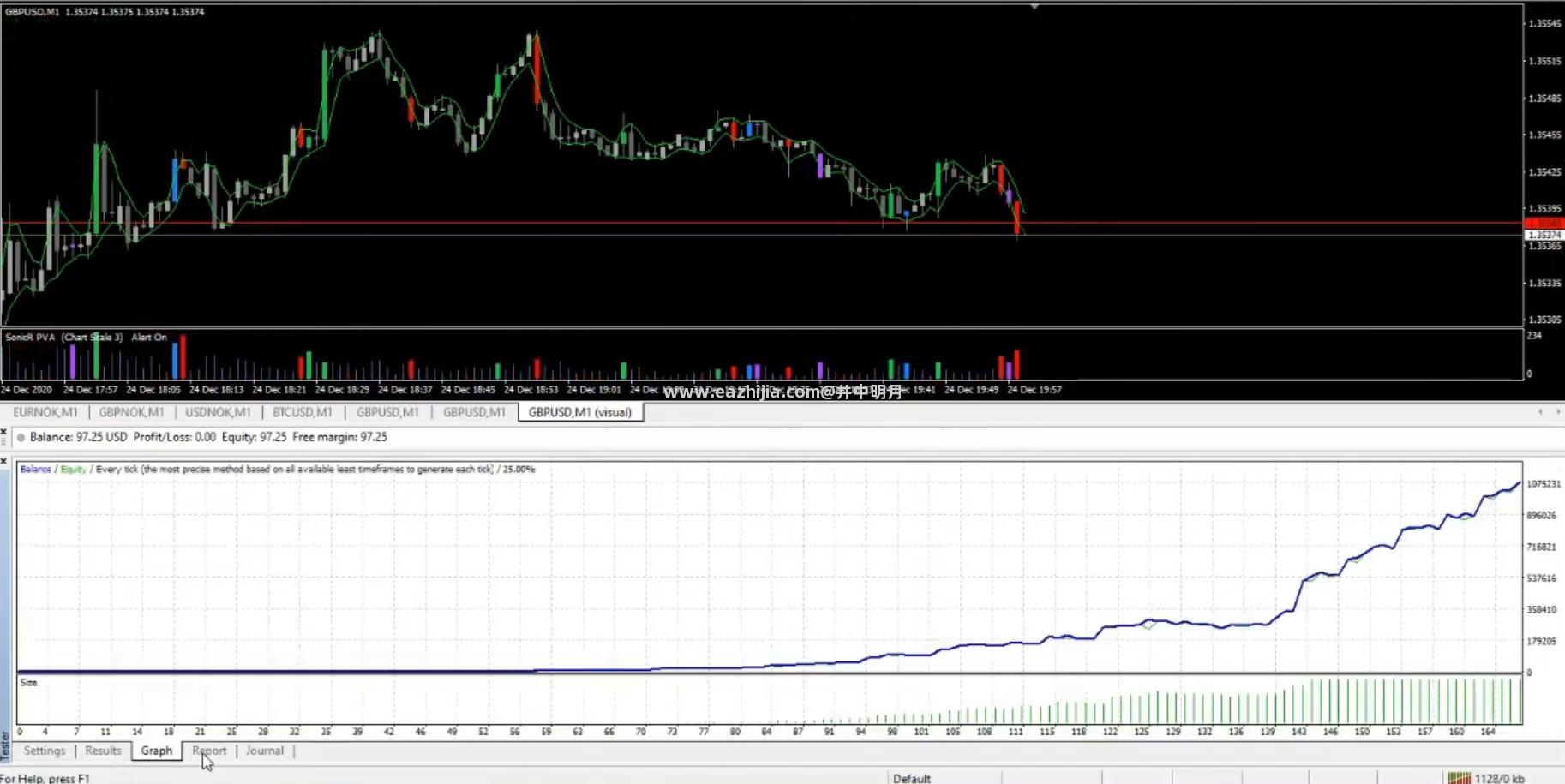
Task: Click the chart shift triangle marker at top
Action: [x=1034, y=7]
